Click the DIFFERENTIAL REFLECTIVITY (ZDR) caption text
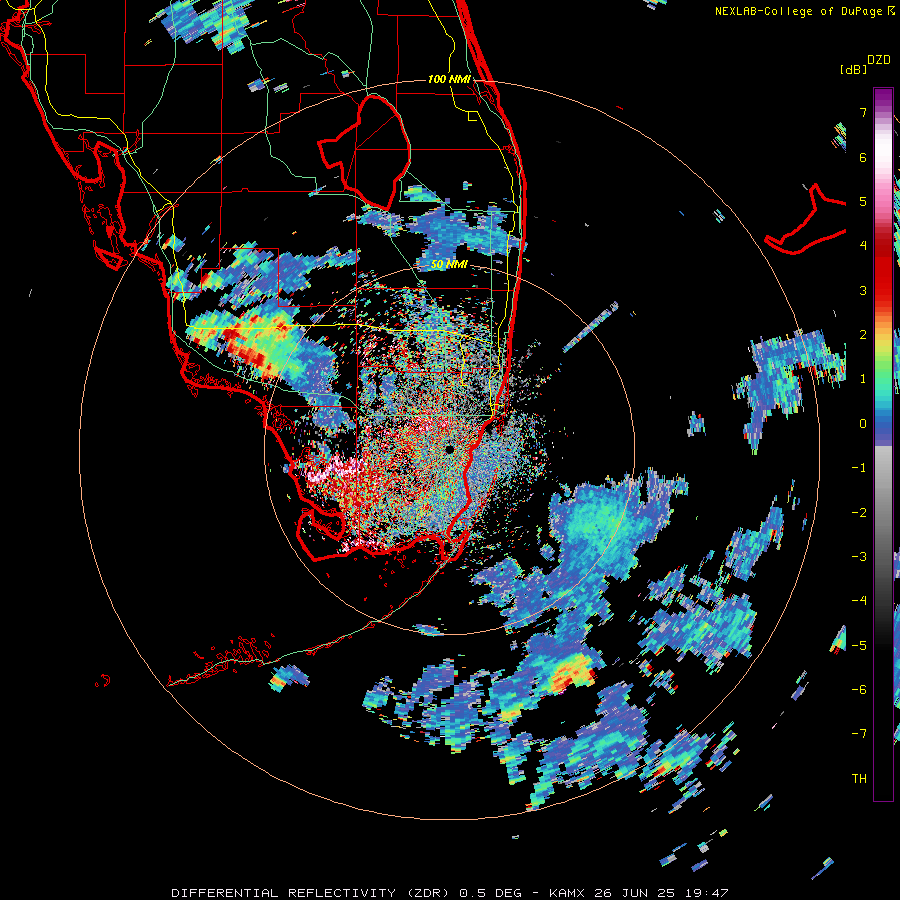 312,893
